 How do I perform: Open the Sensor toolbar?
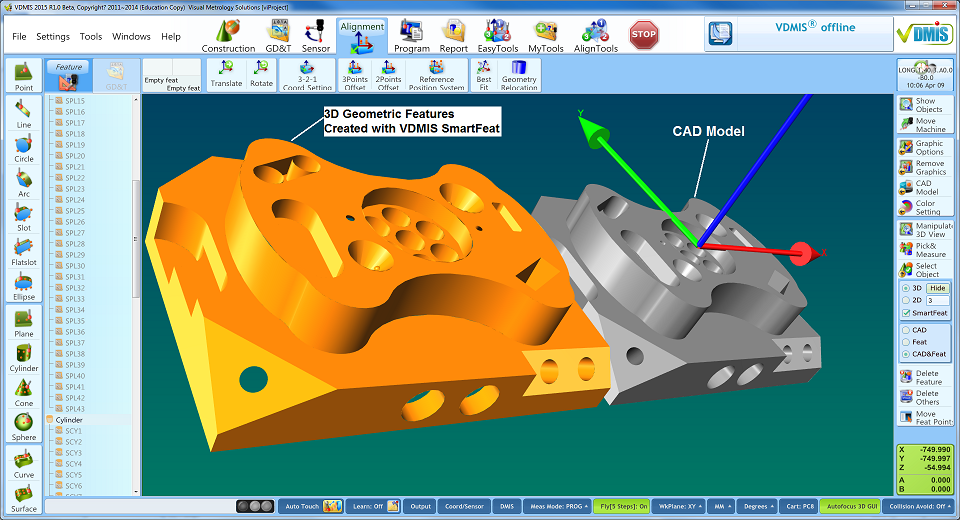tap(316, 36)
